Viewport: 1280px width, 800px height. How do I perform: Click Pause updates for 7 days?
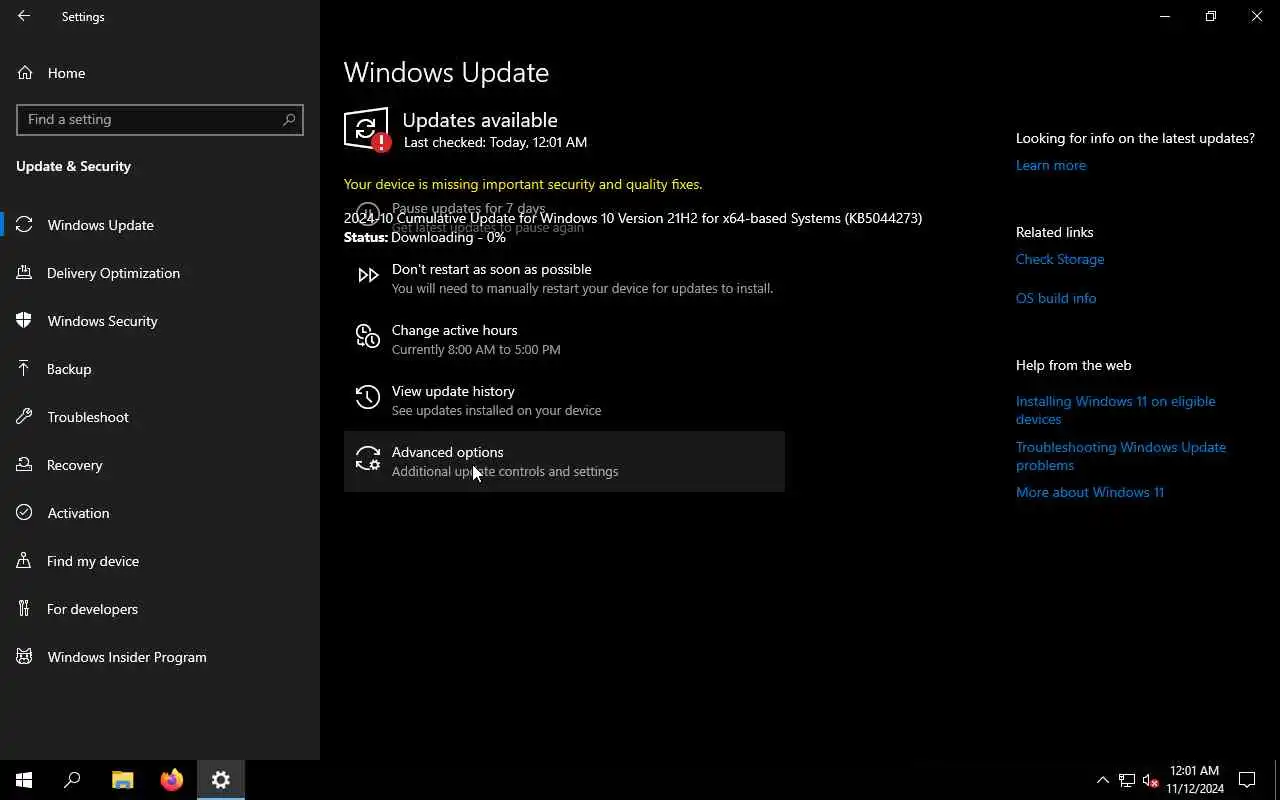[x=468, y=208]
